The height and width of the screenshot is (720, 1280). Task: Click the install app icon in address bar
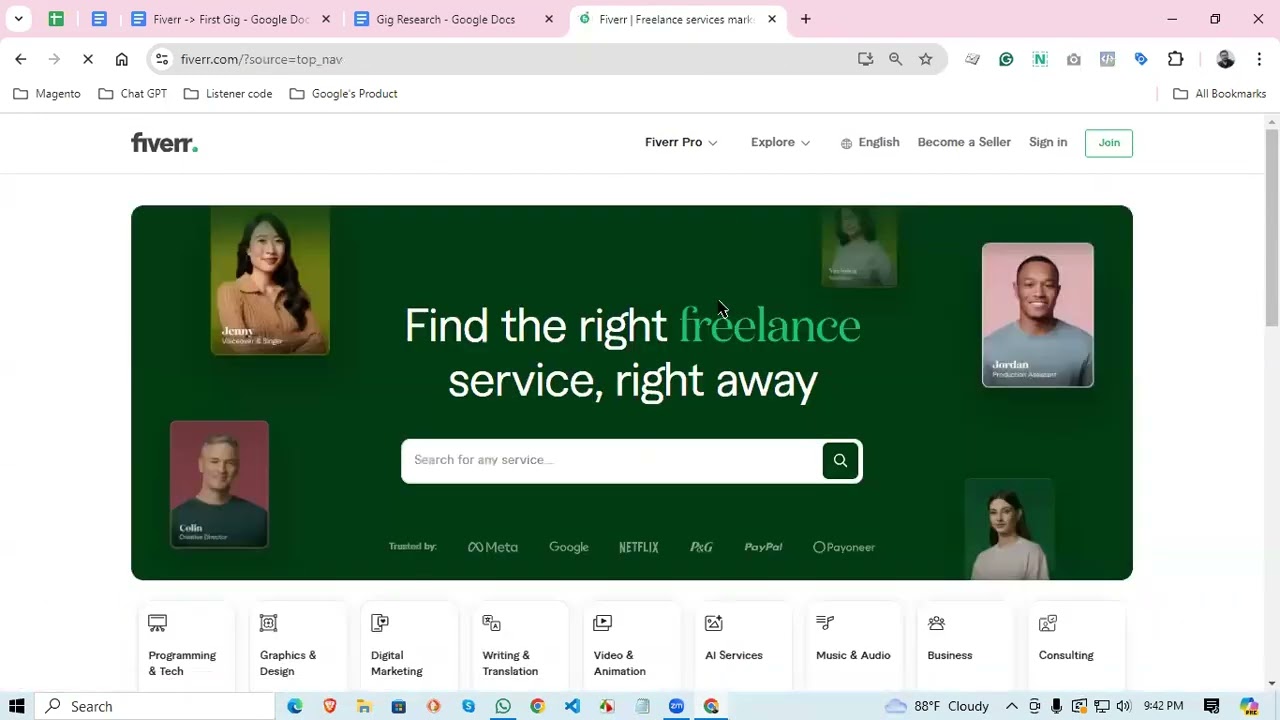tap(866, 59)
